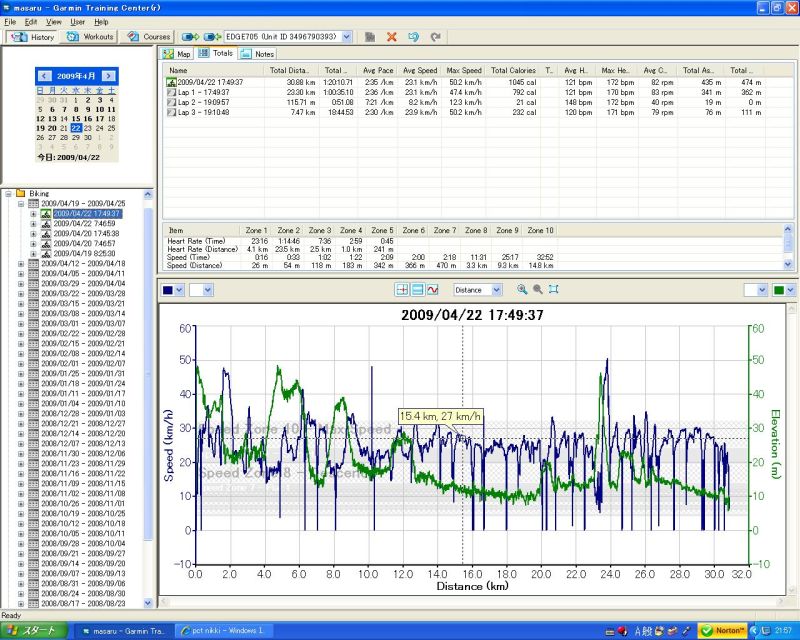Viewport: 800px width, 640px height.
Task: Click the Biking folder icon
Action: pos(20,193)
